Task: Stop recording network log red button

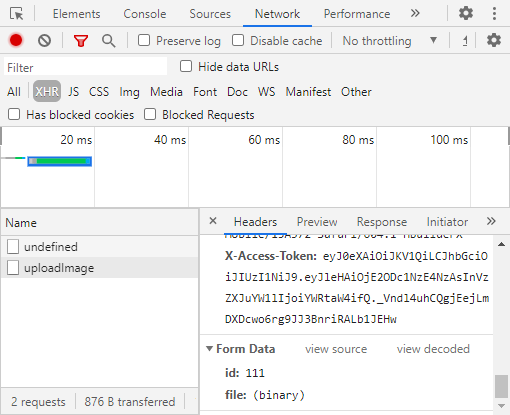Action: point(16,40)
